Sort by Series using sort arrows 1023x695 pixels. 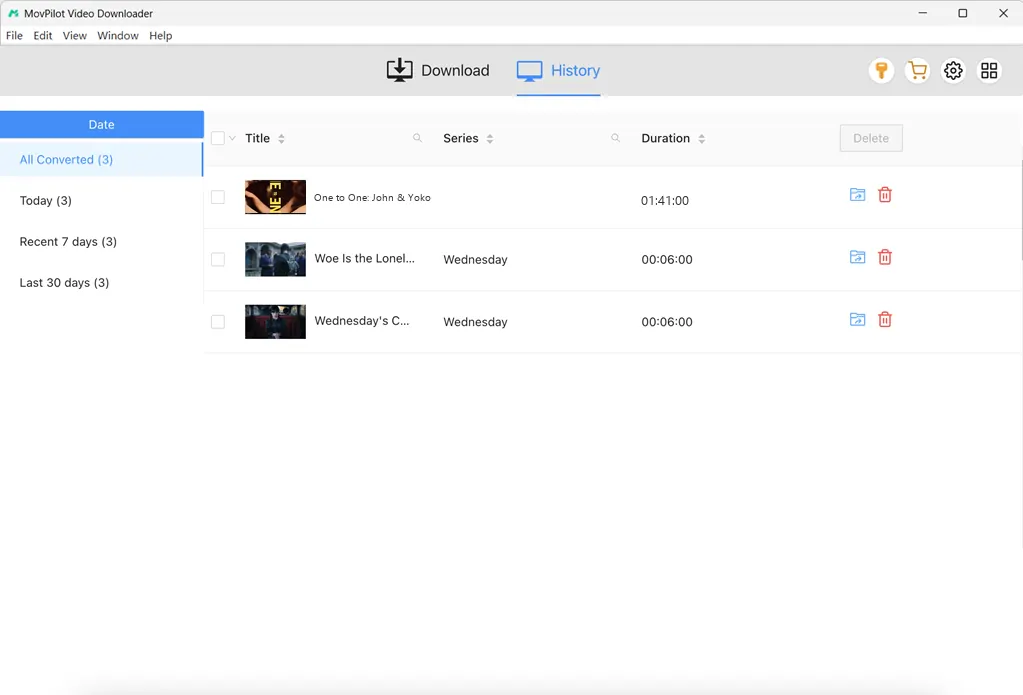490,138
